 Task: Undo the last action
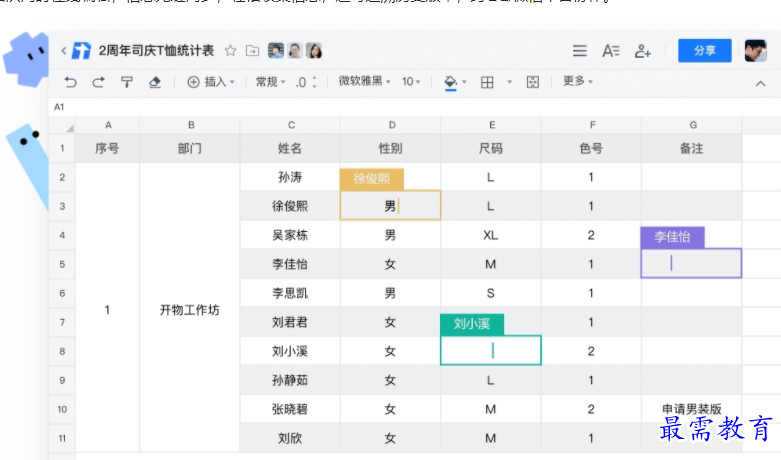click(71, 82)
